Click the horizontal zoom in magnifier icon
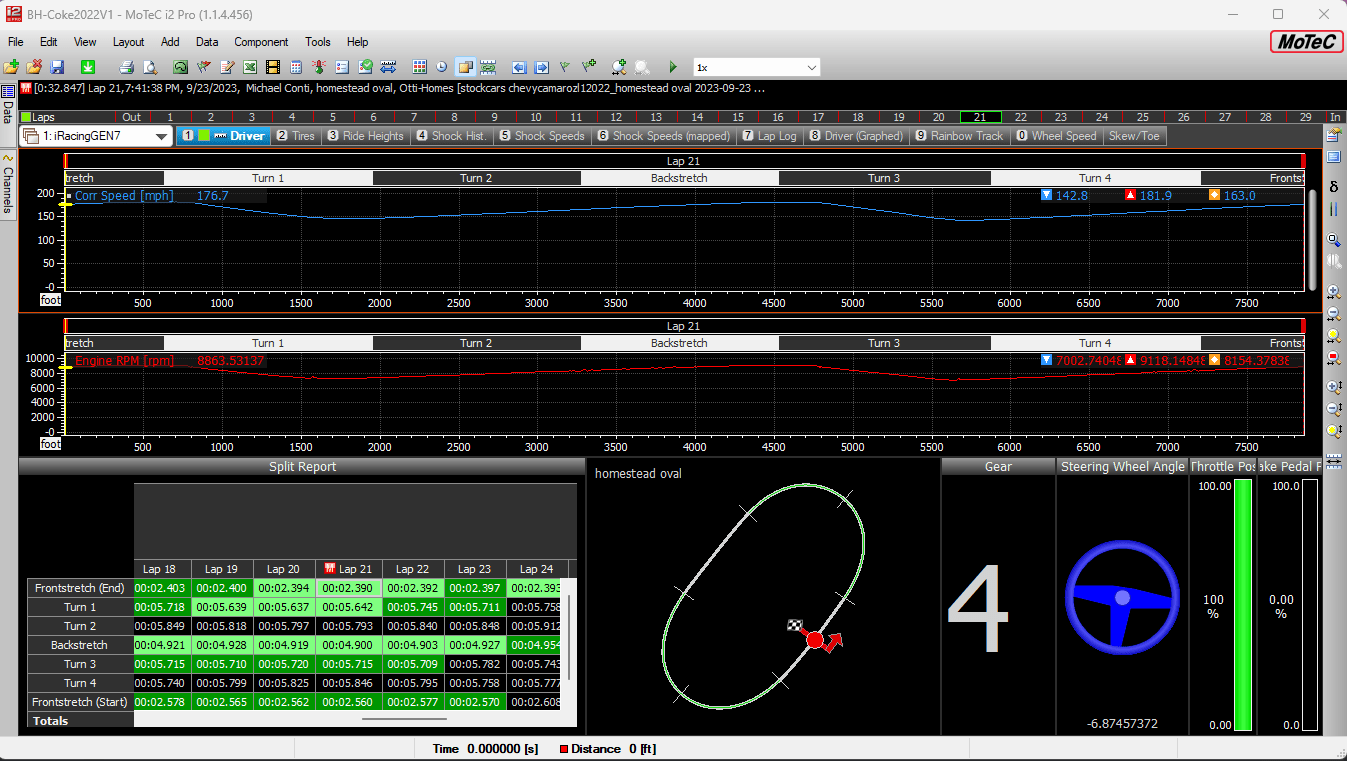Viewport: 1347px width, 761px height. [1333, 292]
